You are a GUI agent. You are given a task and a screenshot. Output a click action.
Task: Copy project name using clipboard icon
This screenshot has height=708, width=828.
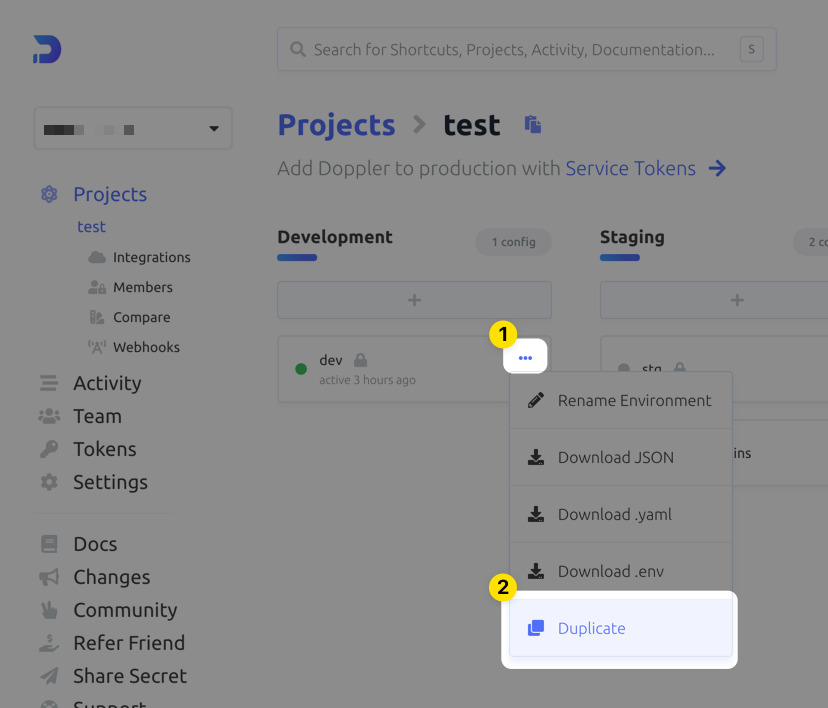click(533, 125)
